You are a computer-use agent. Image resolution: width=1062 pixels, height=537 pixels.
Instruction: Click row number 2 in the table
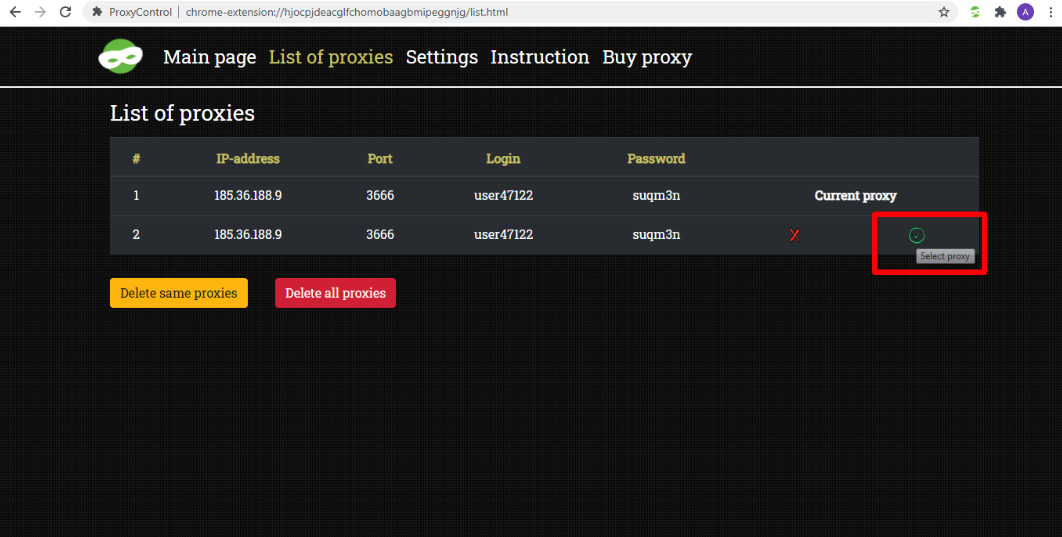136,235
